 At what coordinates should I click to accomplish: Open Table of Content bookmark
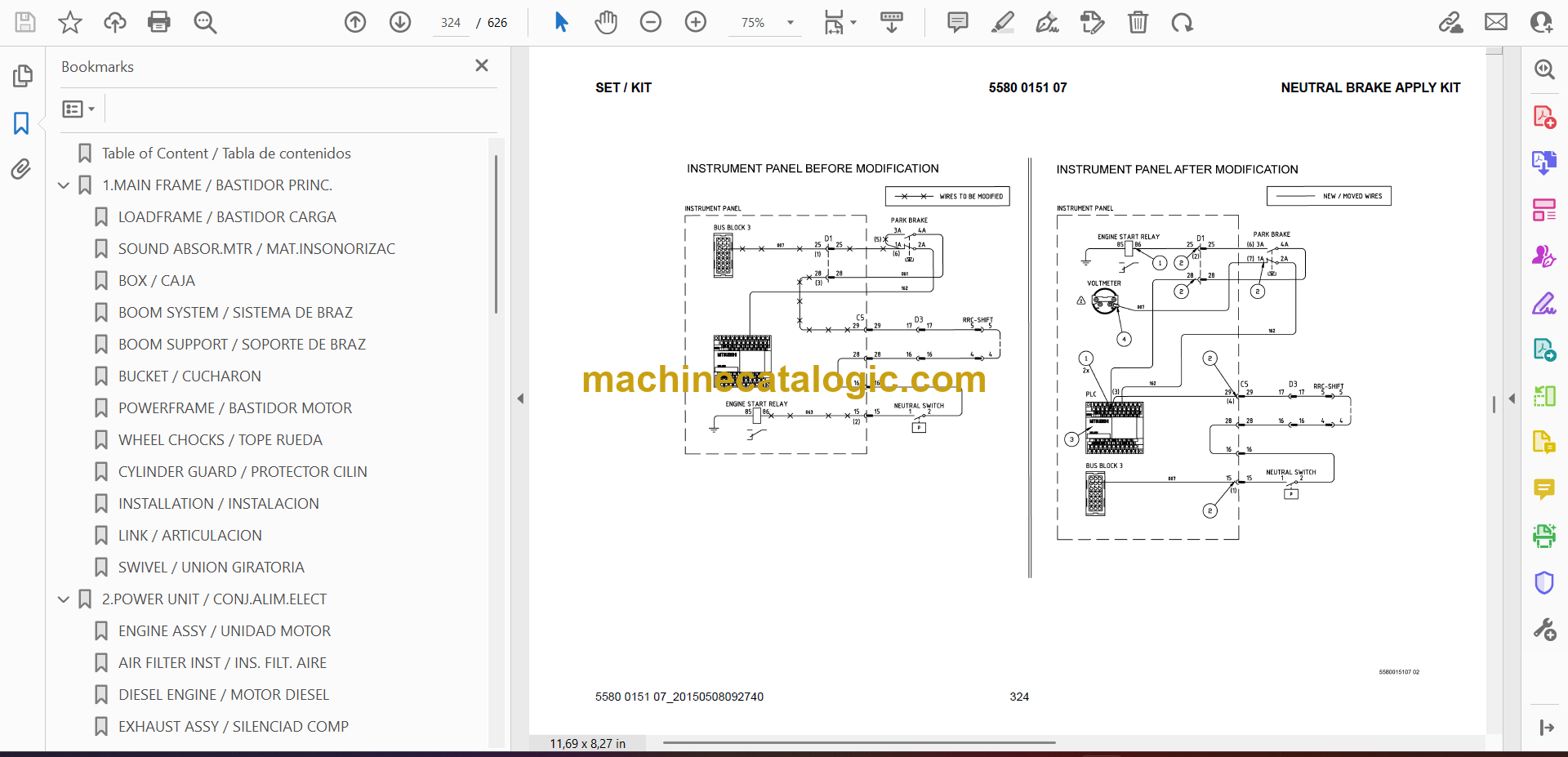pos(226,154)
